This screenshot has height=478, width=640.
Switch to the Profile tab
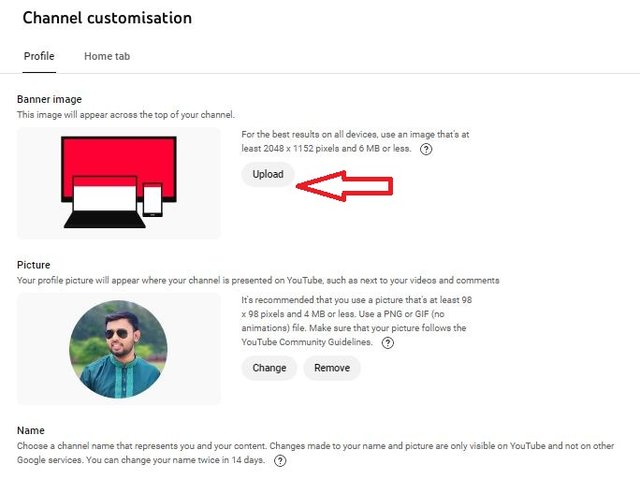click(39, 56)
